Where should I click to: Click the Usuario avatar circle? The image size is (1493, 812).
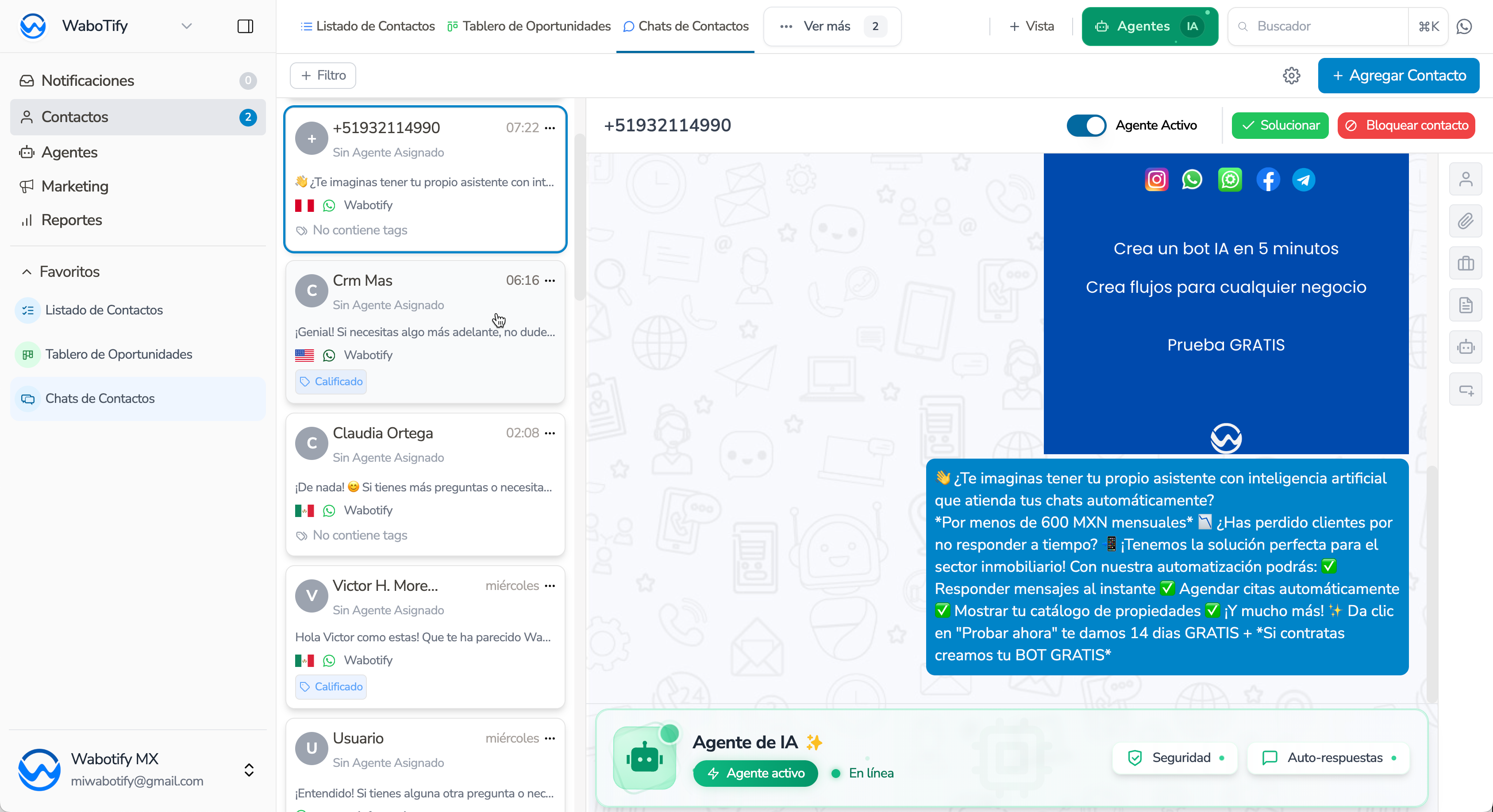click(x=312, y=748)
